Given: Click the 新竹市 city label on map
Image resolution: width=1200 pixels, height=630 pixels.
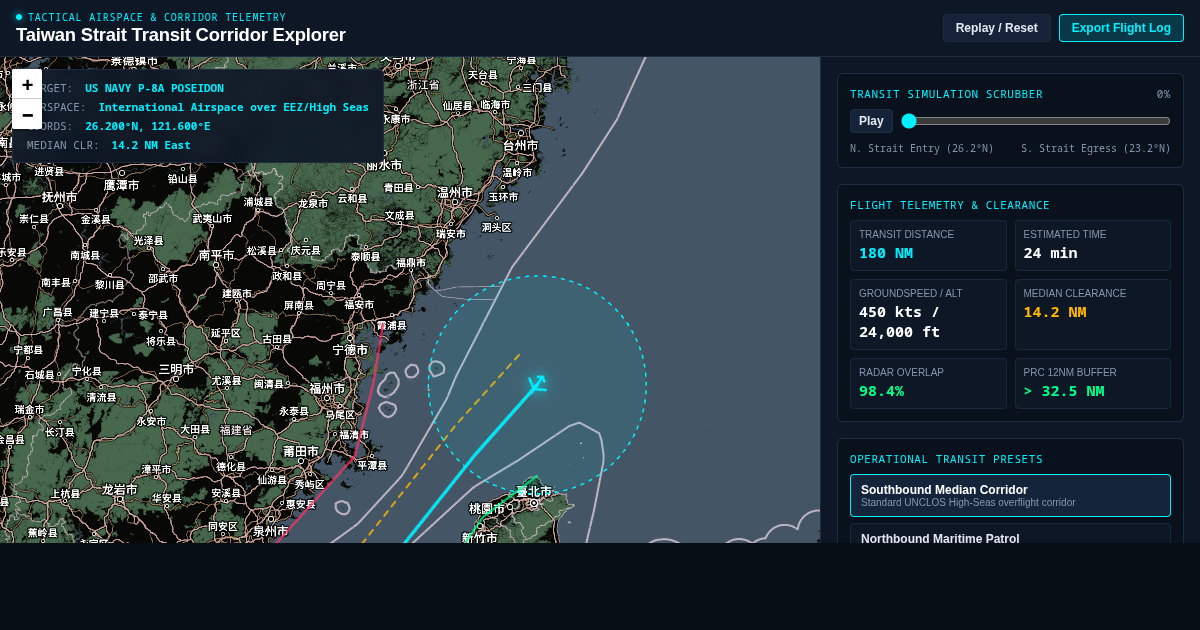Looking at the screenshot, I should tap(479, 537).
